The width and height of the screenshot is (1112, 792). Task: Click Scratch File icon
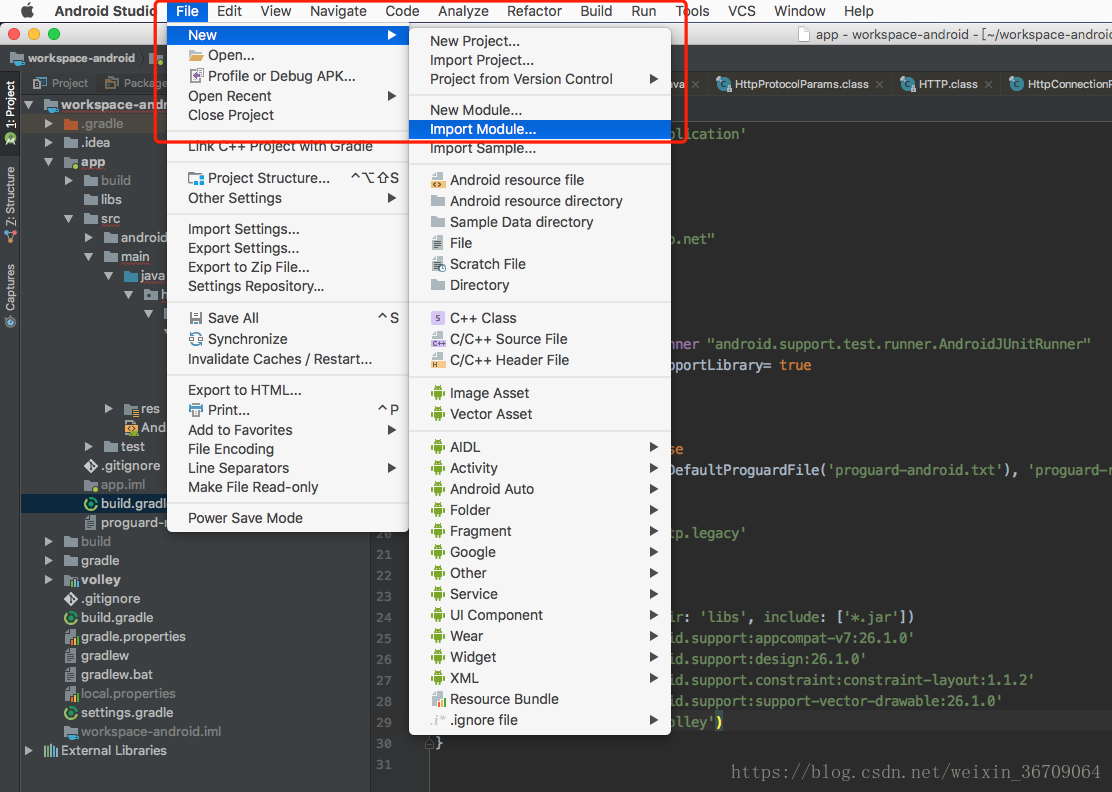pos(438,264)
